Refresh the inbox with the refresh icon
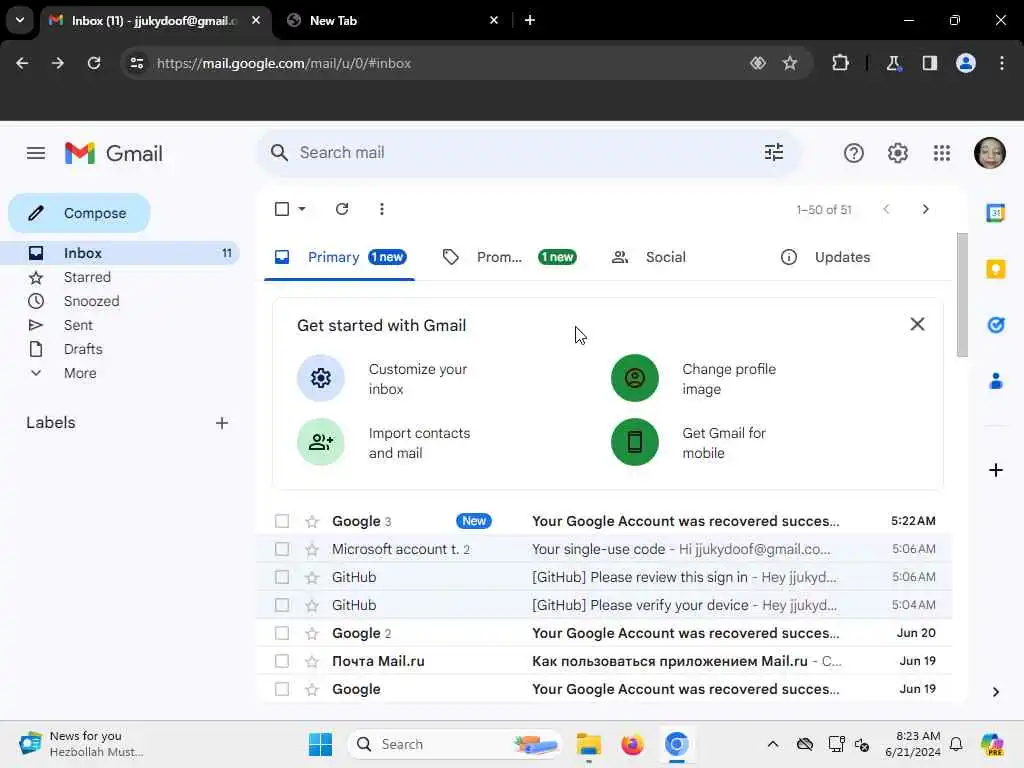Viewport: 1024px width, 768px height. (x=342, y=209)
